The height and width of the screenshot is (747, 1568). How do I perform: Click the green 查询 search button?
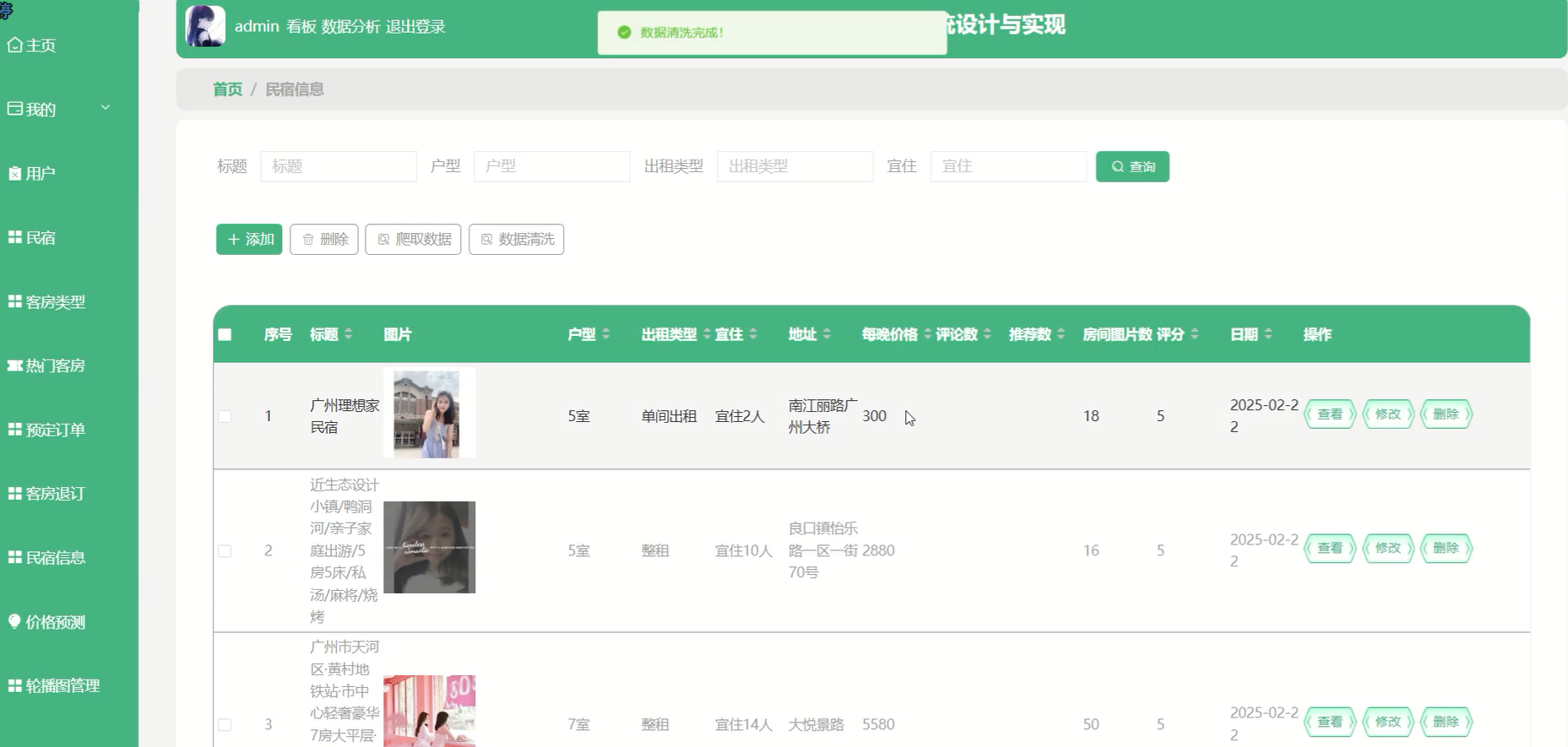point(1132,166)
